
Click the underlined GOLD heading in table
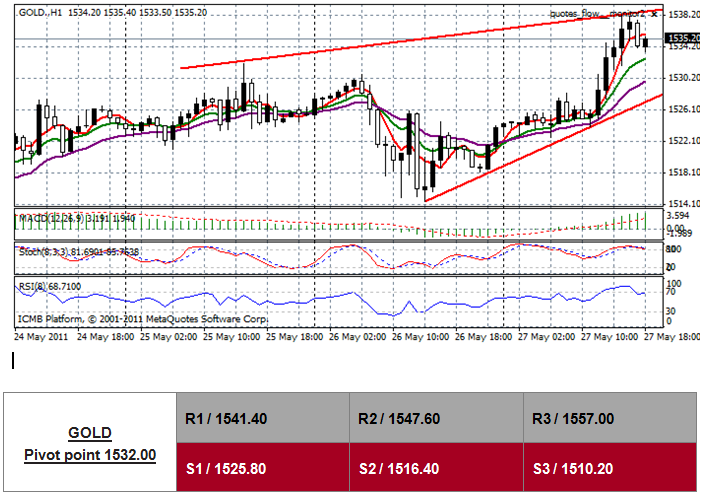(90, 433)
